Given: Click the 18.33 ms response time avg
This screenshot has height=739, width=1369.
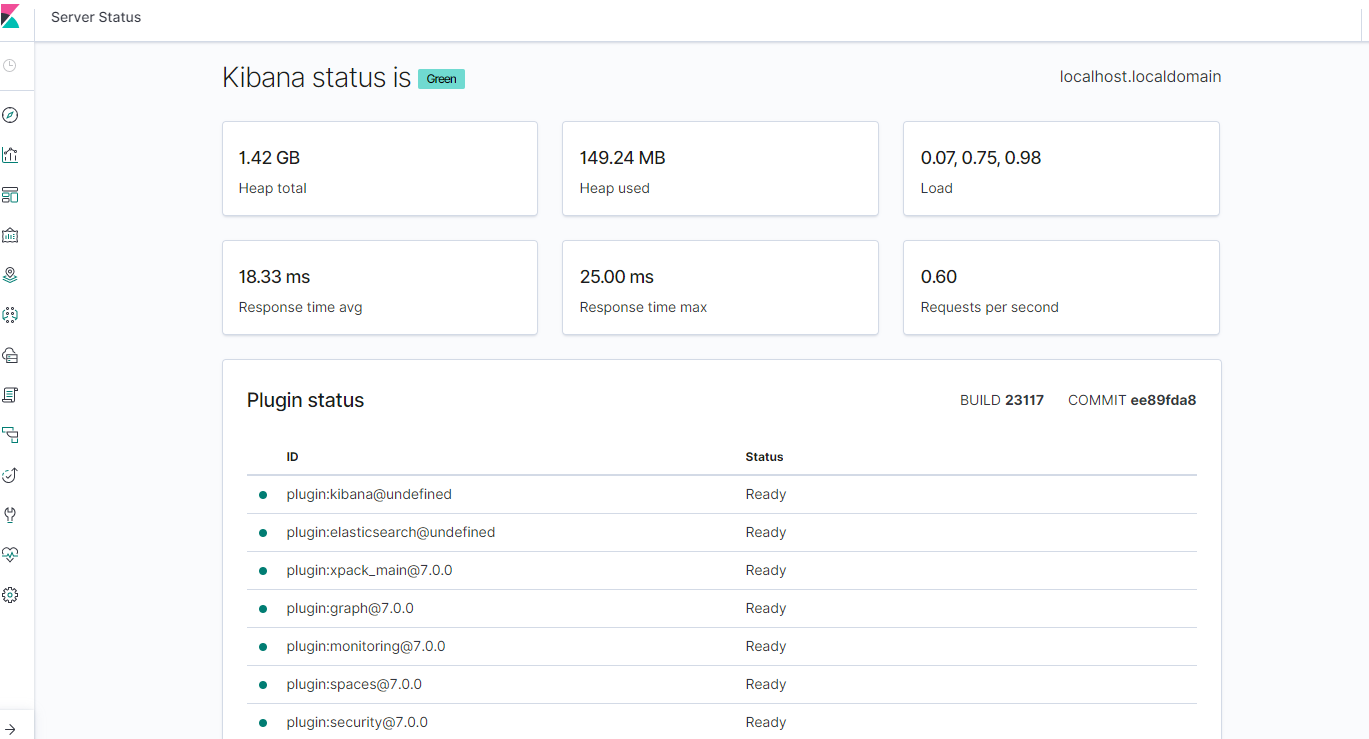Looking at the screenshot, I should [274, 277].
